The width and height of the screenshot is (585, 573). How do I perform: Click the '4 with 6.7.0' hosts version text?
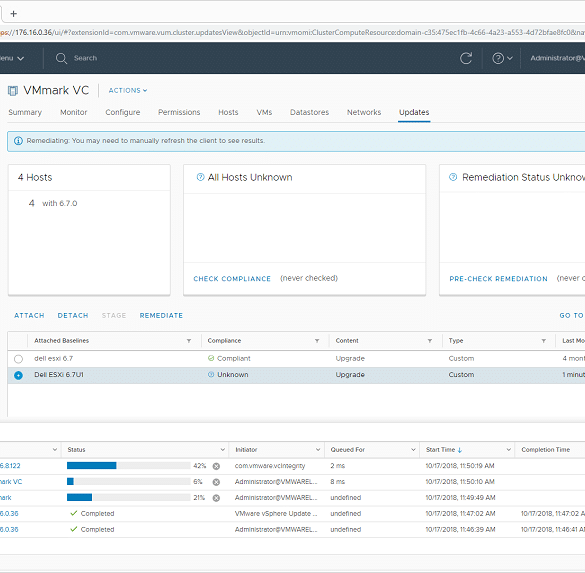point(53,203)
